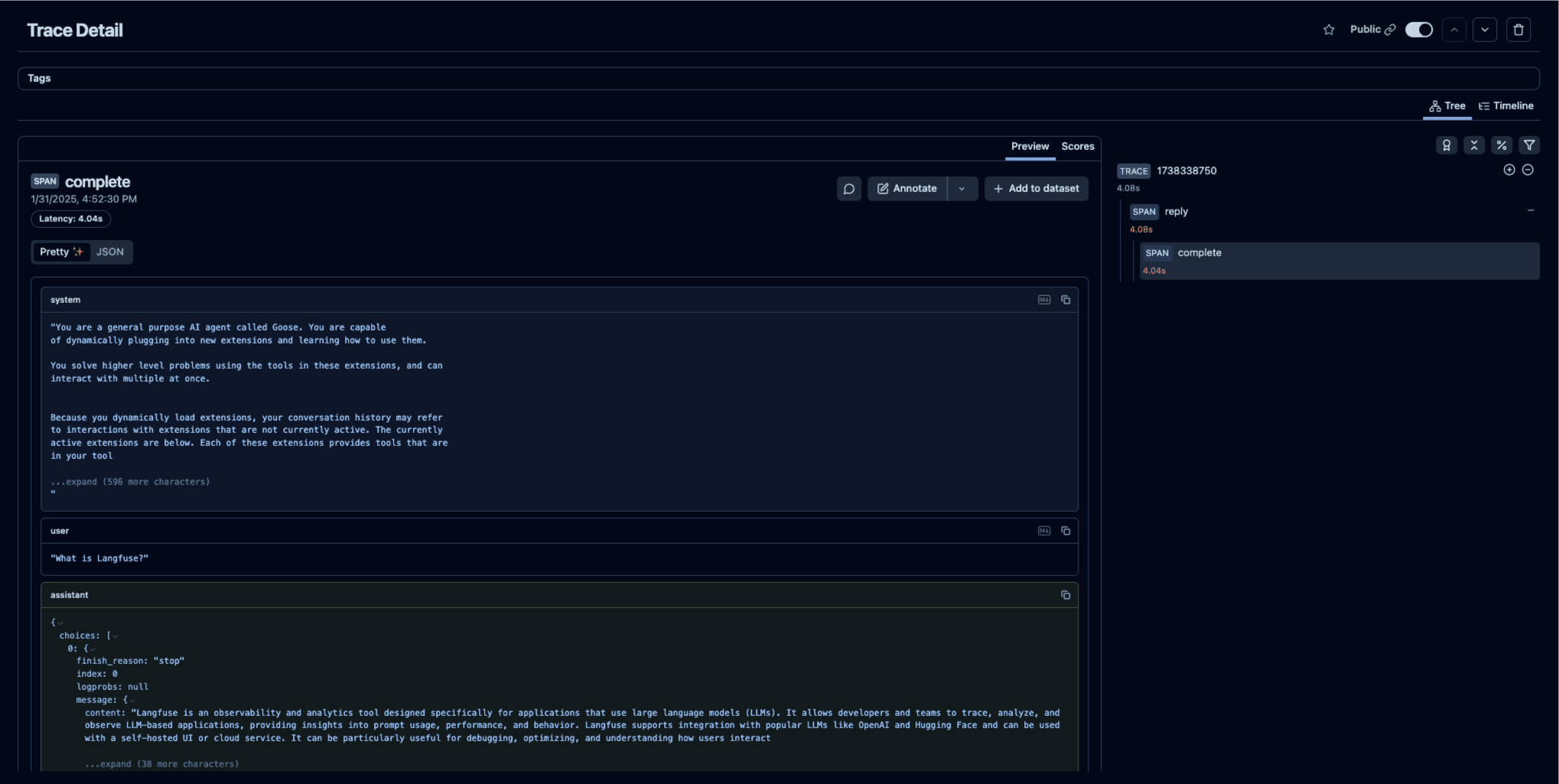Open the filter funnel in the trace tree panel

coord(1530,145)
